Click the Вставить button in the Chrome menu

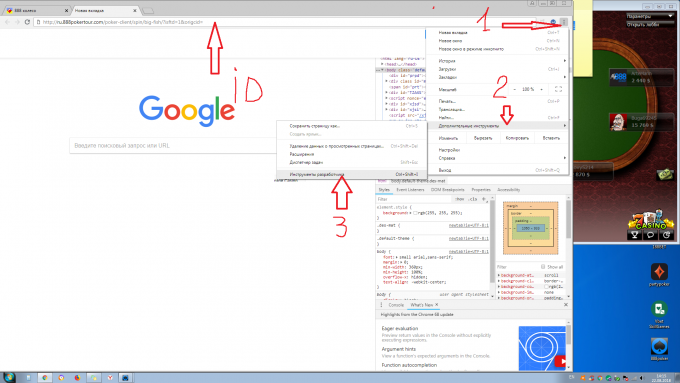[x=551, y=138]
